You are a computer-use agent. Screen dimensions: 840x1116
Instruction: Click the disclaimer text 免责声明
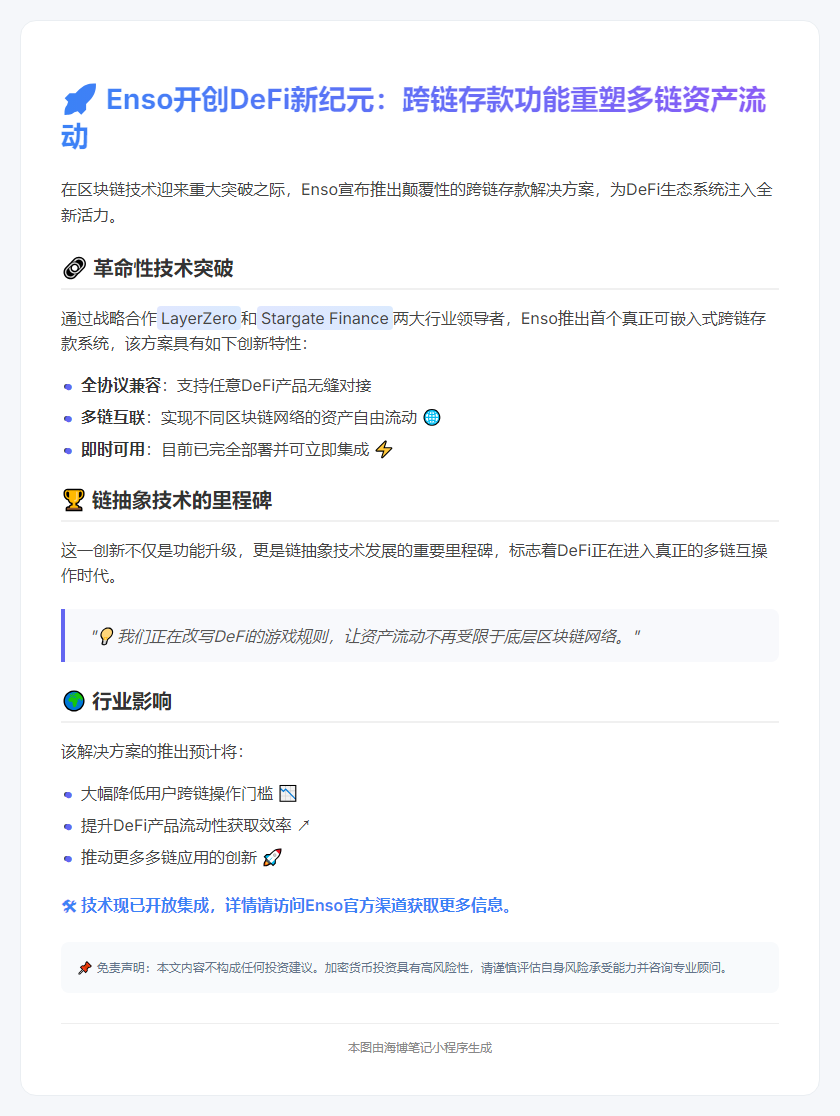[x=413, y=968]
